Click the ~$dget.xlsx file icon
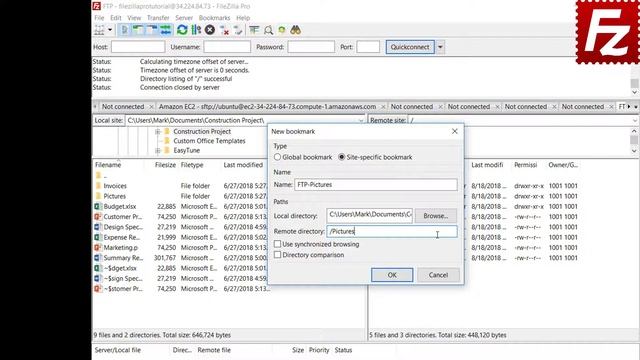The image size is (640, 360). (x=98, y=268)
